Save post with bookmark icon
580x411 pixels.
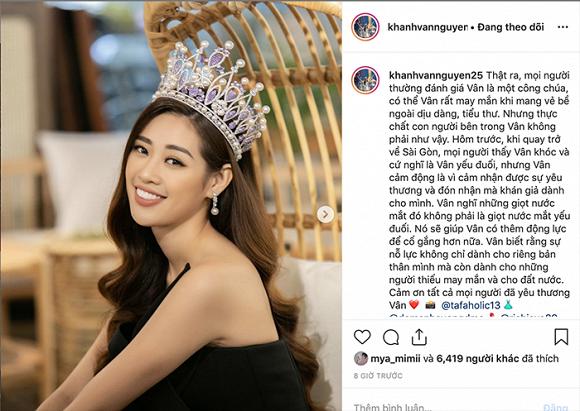561,337
